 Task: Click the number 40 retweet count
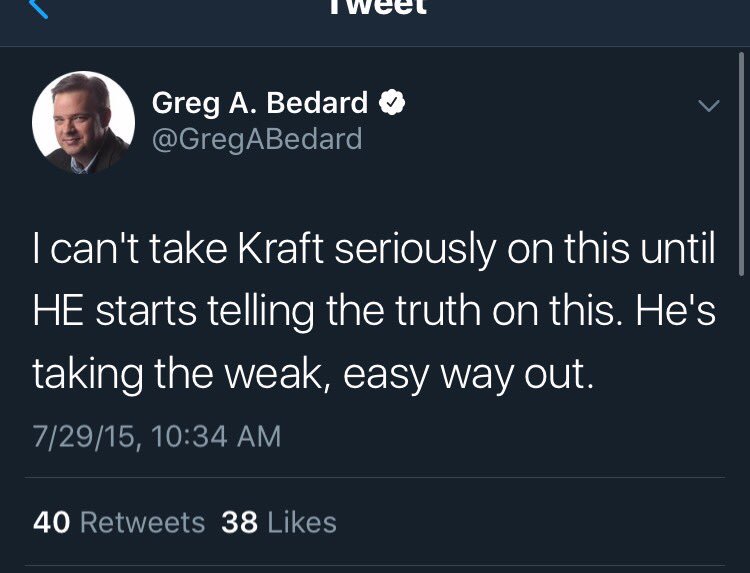(51, 522)
